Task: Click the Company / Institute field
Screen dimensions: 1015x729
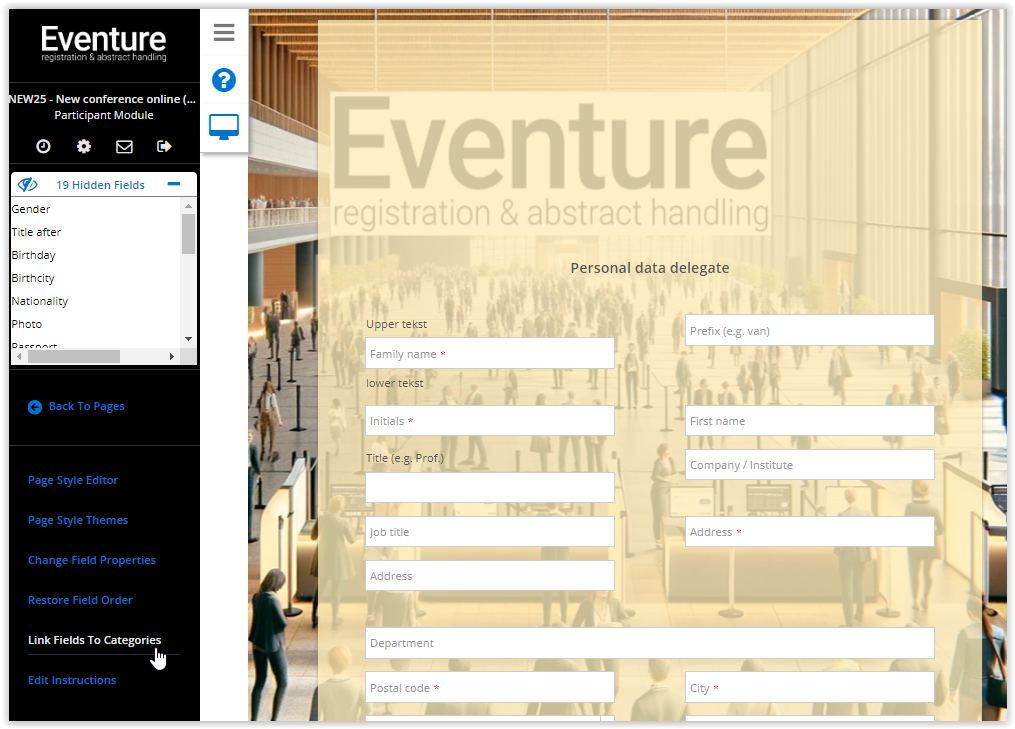Action: tap(809, 465)
